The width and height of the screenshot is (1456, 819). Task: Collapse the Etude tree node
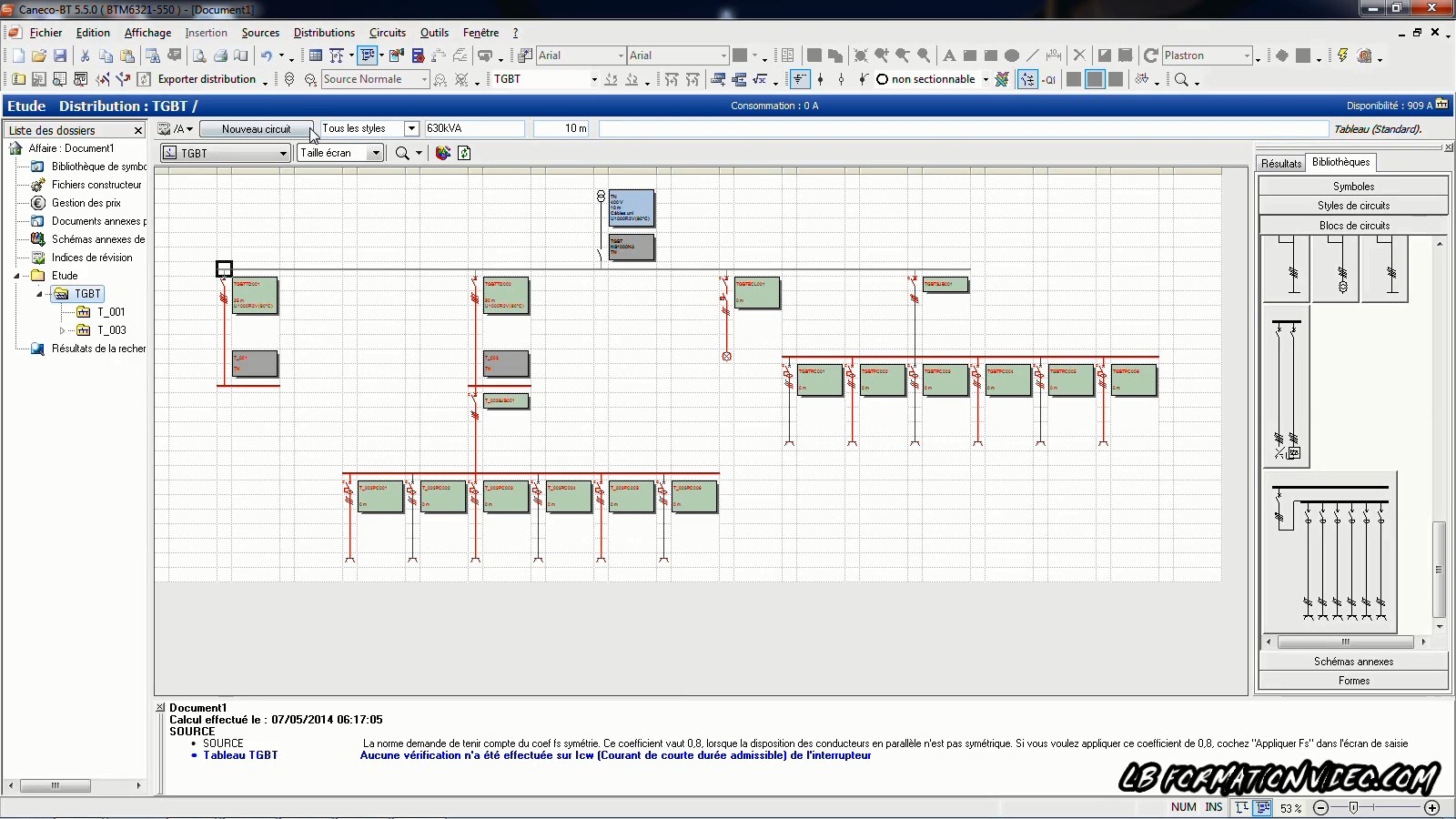tap(16, 276)
